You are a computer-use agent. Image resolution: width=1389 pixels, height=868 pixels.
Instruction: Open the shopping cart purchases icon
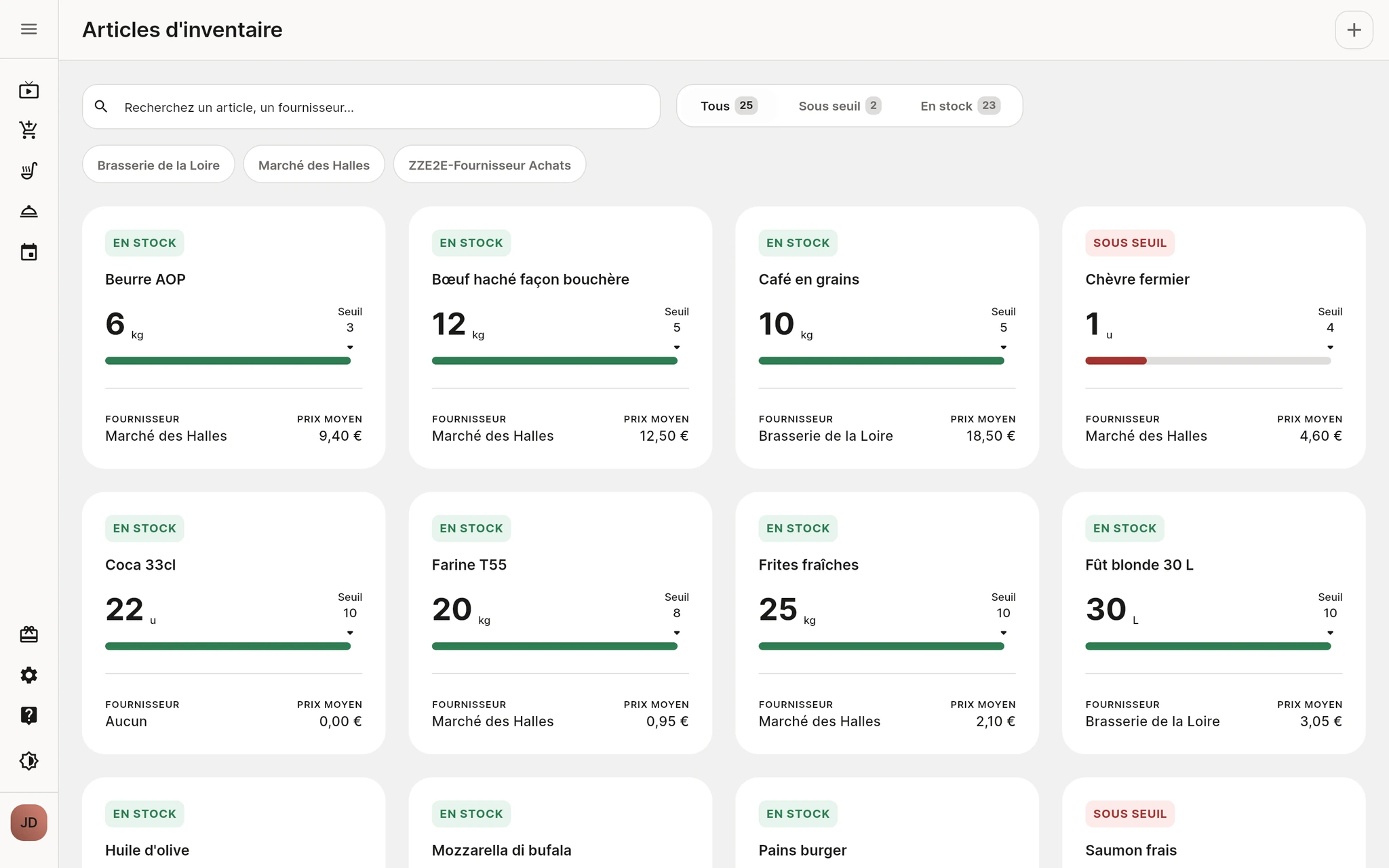(x=28, y=130)
